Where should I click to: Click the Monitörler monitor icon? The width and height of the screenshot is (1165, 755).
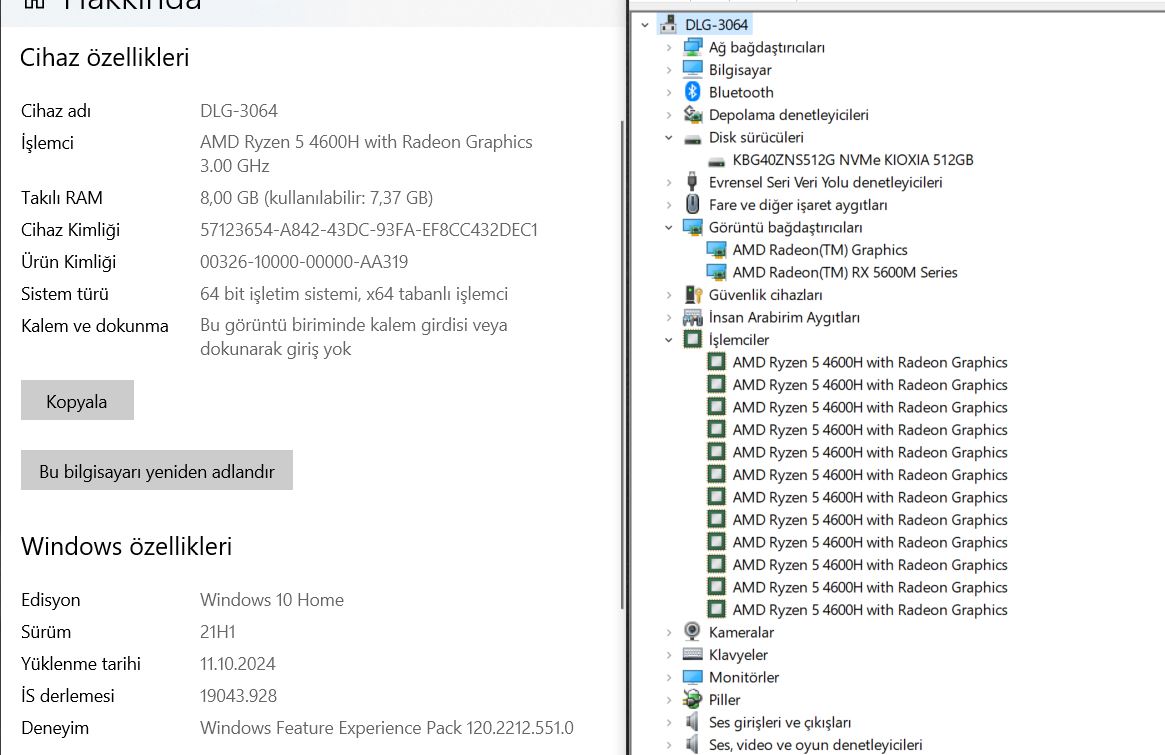(x=692, y=677)
